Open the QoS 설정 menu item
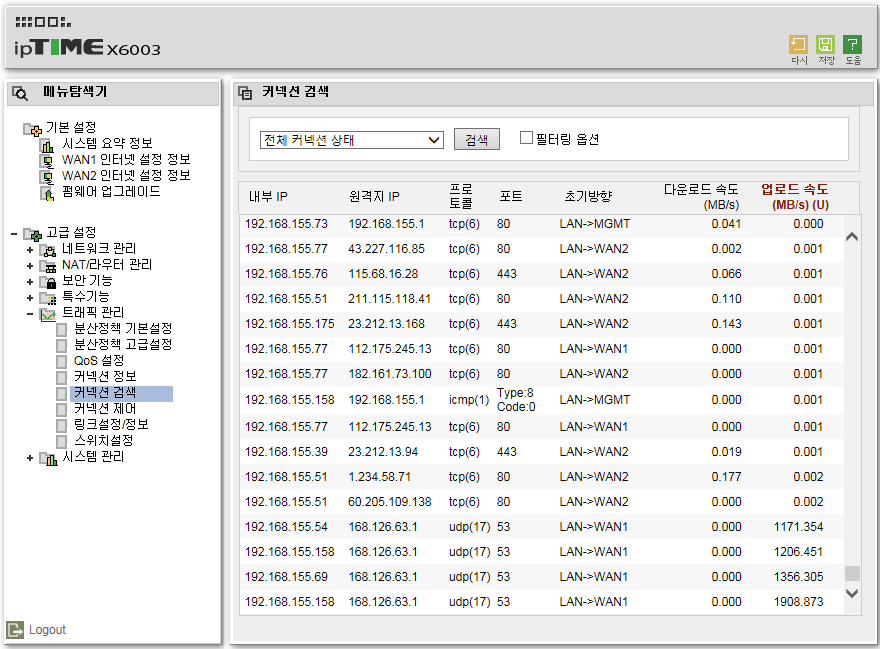Screen dimensions: 880x649 point(99,360)
